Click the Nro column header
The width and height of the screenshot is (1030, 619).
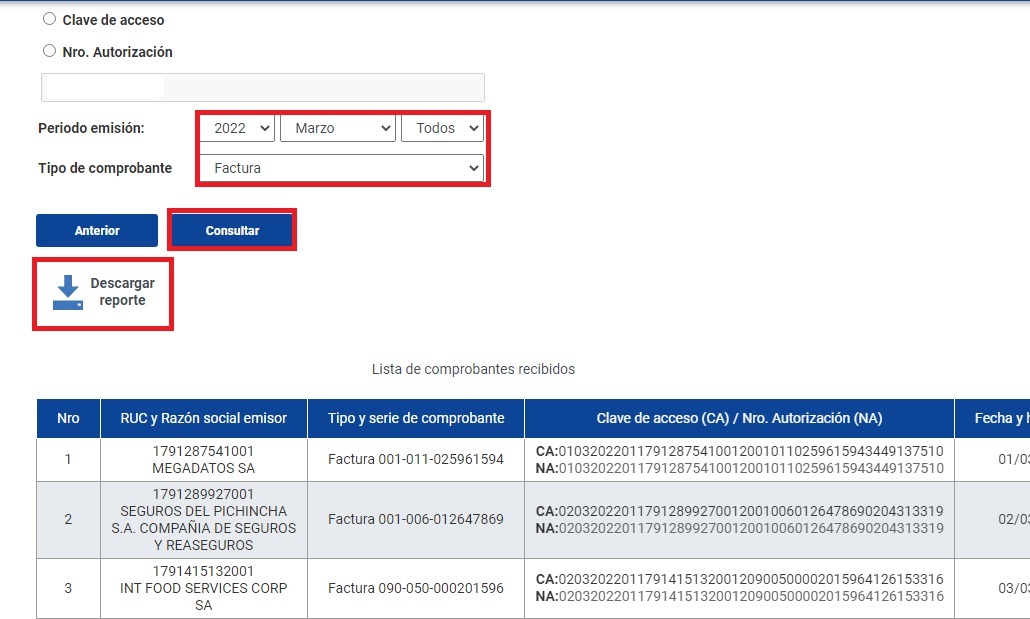(68, 418)
